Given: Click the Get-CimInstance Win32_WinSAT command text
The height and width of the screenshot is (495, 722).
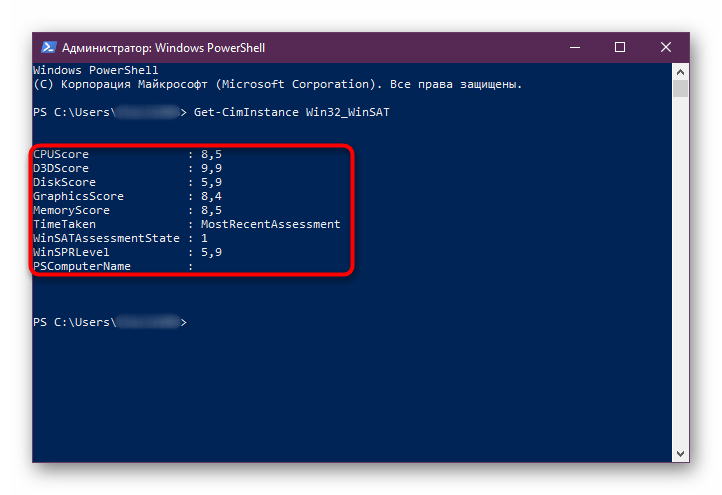Looking at the screenshot, I should pyautogui.click(x=291, y=112).
